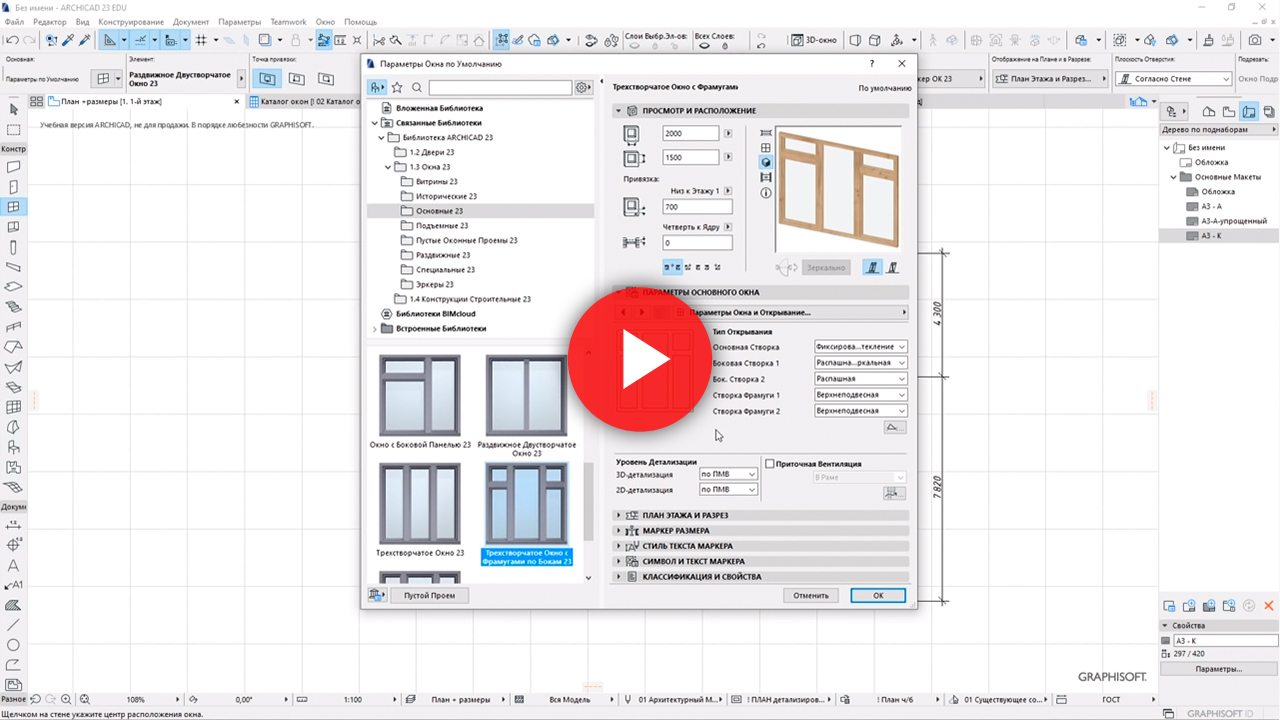Click the OK button in dialog
This screenshot has width=1280, height=720.
(x=878, y=595)
